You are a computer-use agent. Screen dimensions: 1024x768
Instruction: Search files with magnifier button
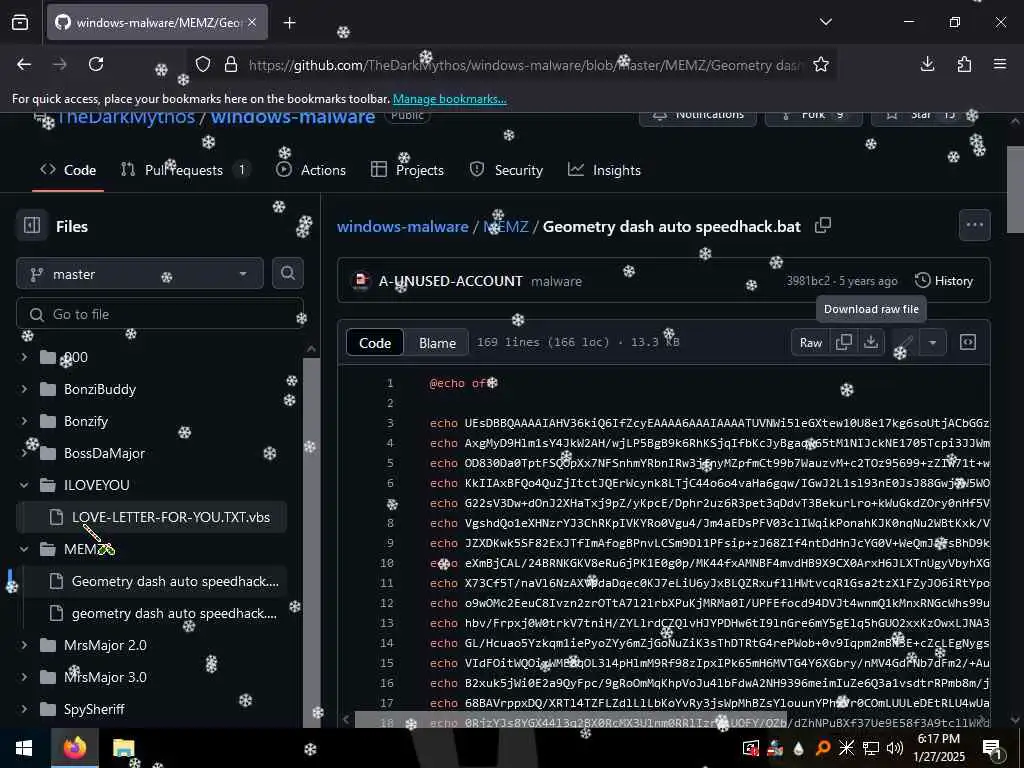pos(288,273)
